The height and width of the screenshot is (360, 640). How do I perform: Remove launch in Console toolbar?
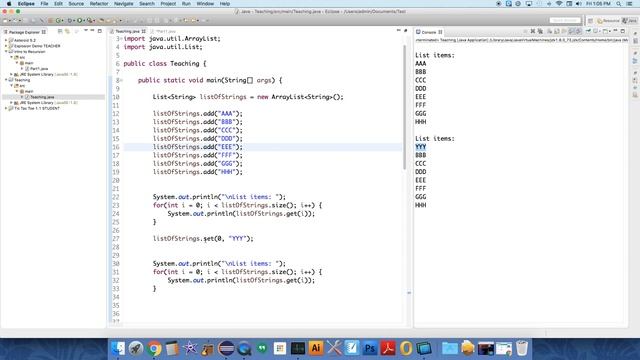533,31
